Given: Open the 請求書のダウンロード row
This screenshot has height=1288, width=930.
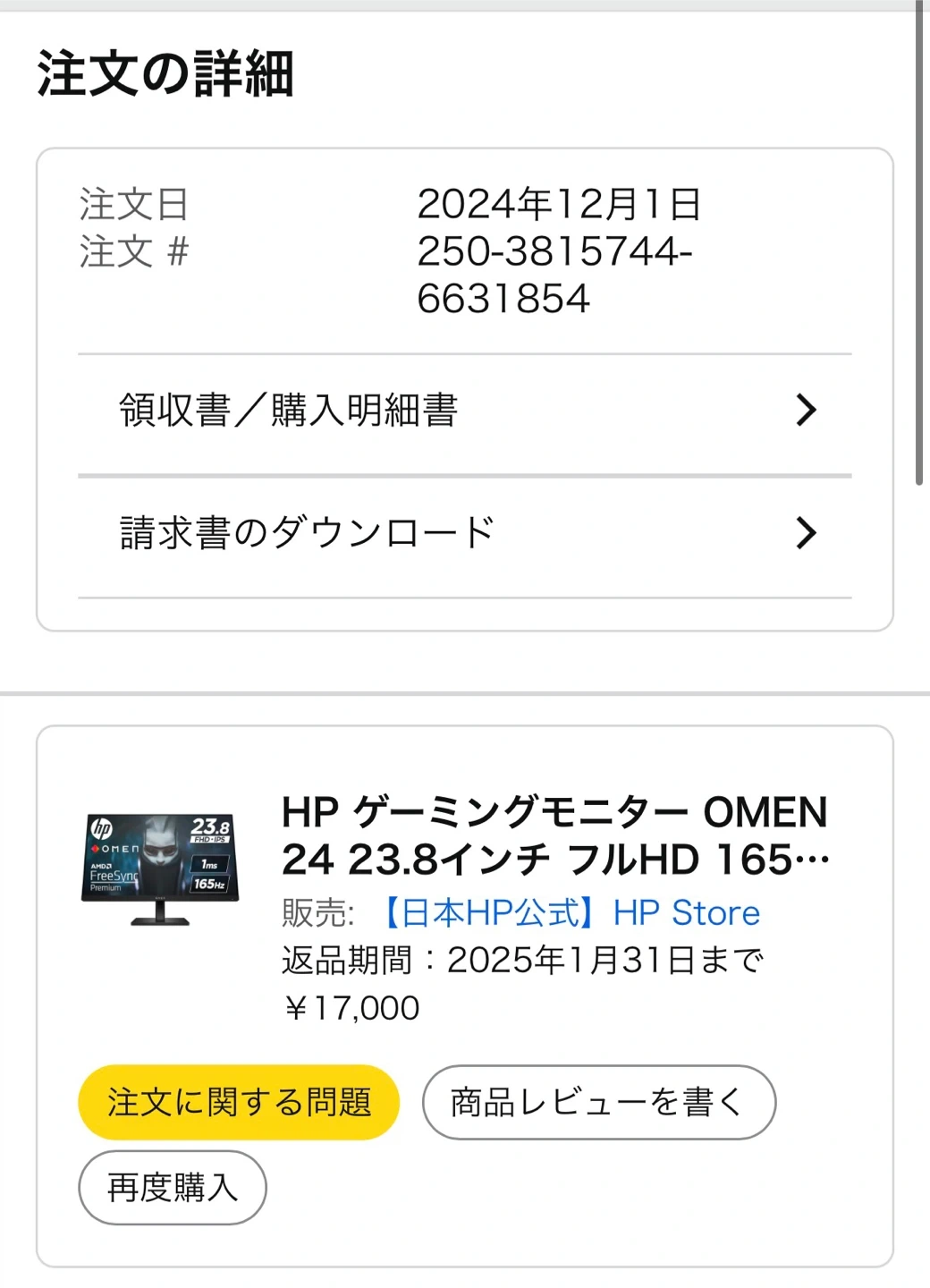Looking at the screenshot, I should pyautogui.click(x=307, y=533).
